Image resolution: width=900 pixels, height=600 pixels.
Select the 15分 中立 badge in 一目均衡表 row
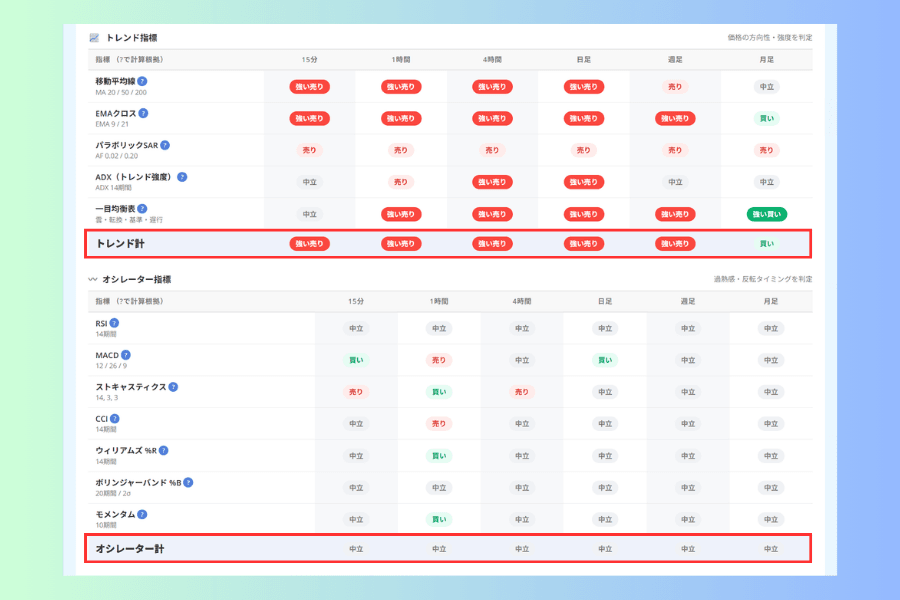(x=309, y=214)
